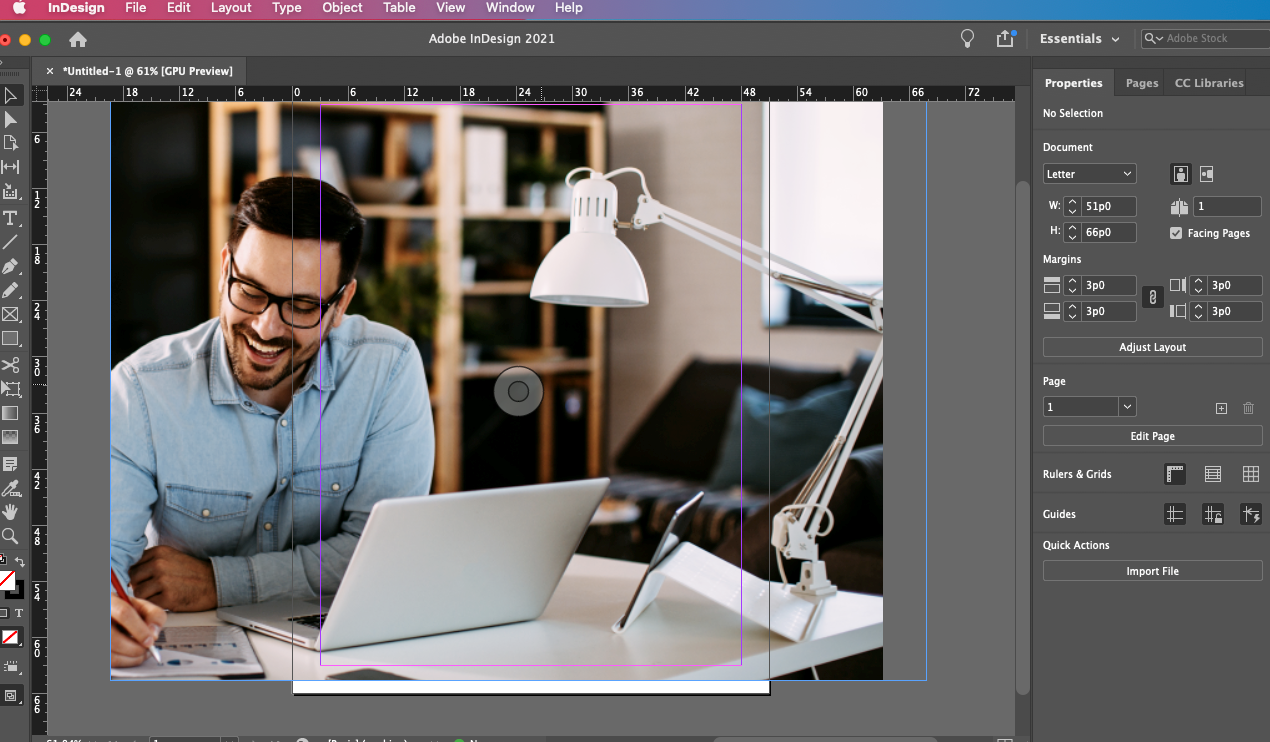Open the Letter page size dropdown

click(x=1089, y=174)
